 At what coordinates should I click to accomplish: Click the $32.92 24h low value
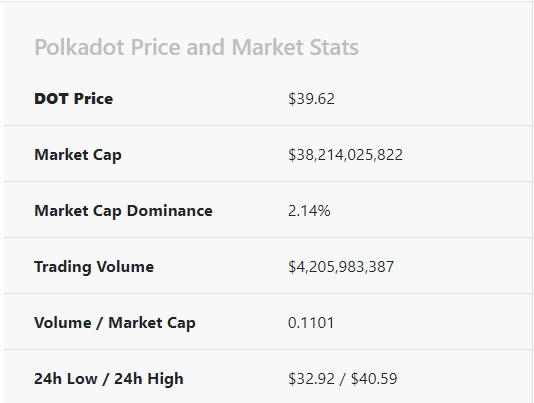(x=311, y=379)
